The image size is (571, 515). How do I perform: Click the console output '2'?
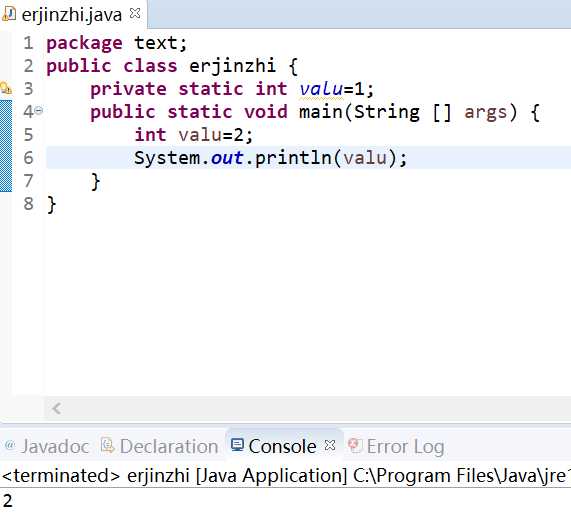[7, 500]
